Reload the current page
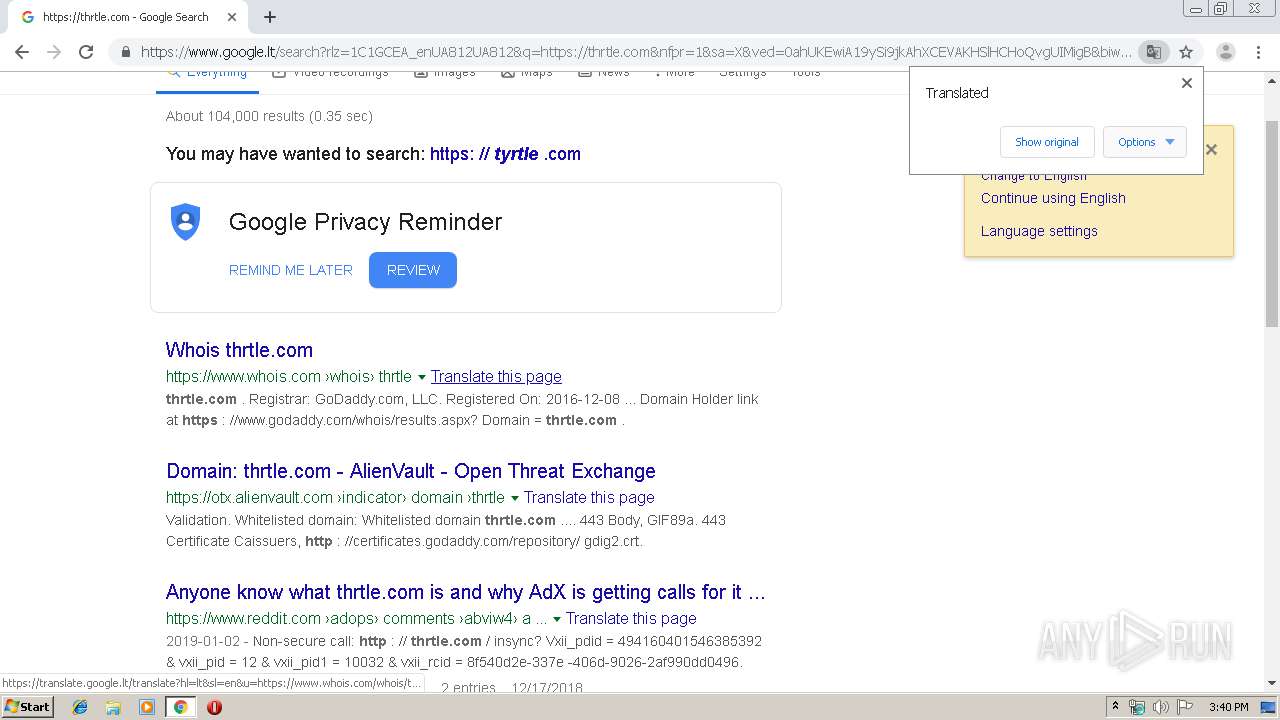The width and height of the screenshot is (1280, 720). point(86,52)
